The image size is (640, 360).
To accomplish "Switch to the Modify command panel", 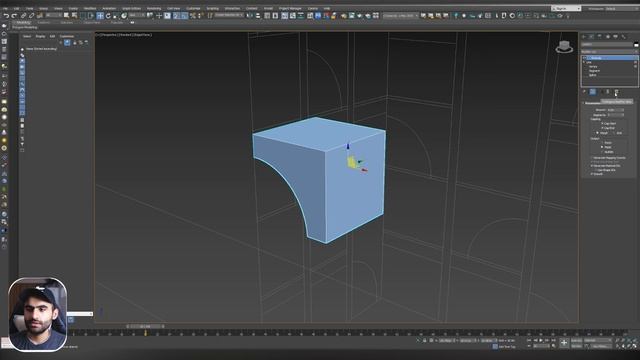I will (592, 37).
